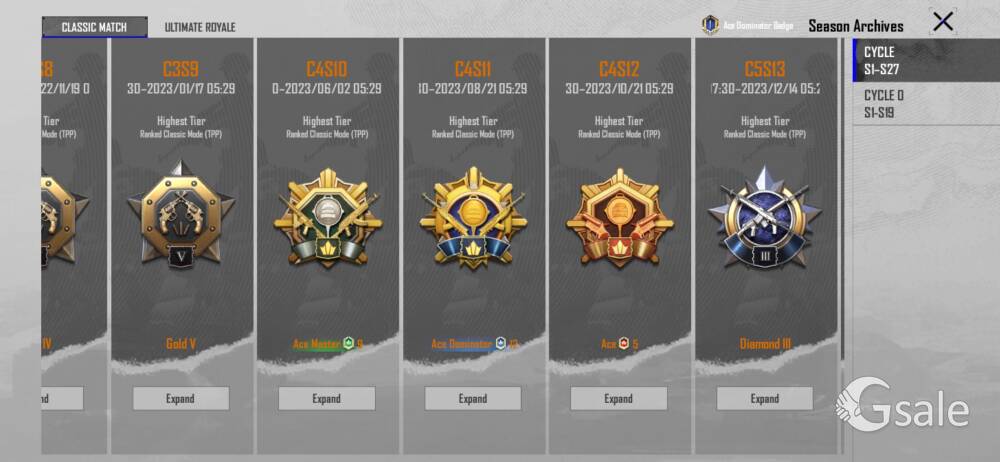This screenshot has height=462, width=1000.
Task: Click the small green Ace Master star icon
Action: pos(348,343)
